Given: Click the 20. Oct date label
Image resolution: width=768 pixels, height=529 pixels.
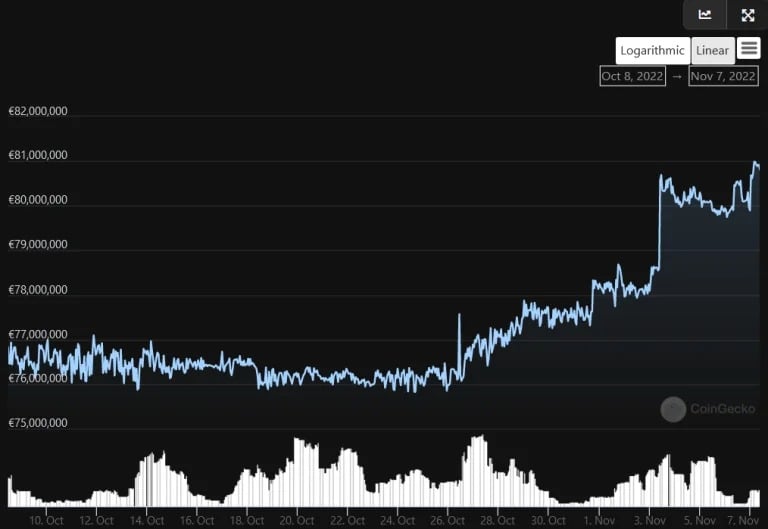Looking at the screenshot, I should coord(297,520).
